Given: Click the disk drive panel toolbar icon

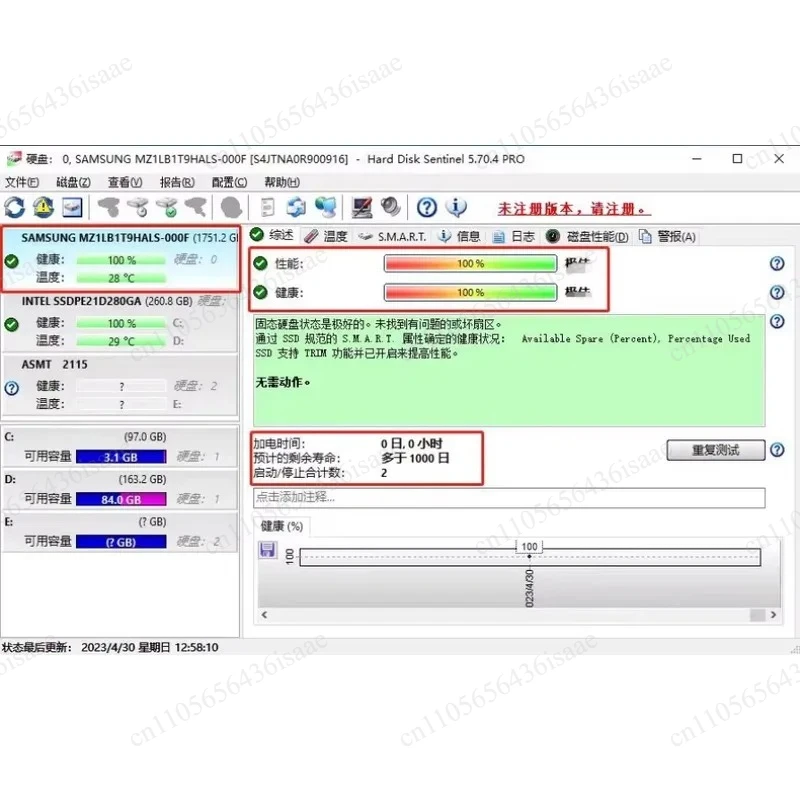Looking at the screenshot, I should (72, 207).
